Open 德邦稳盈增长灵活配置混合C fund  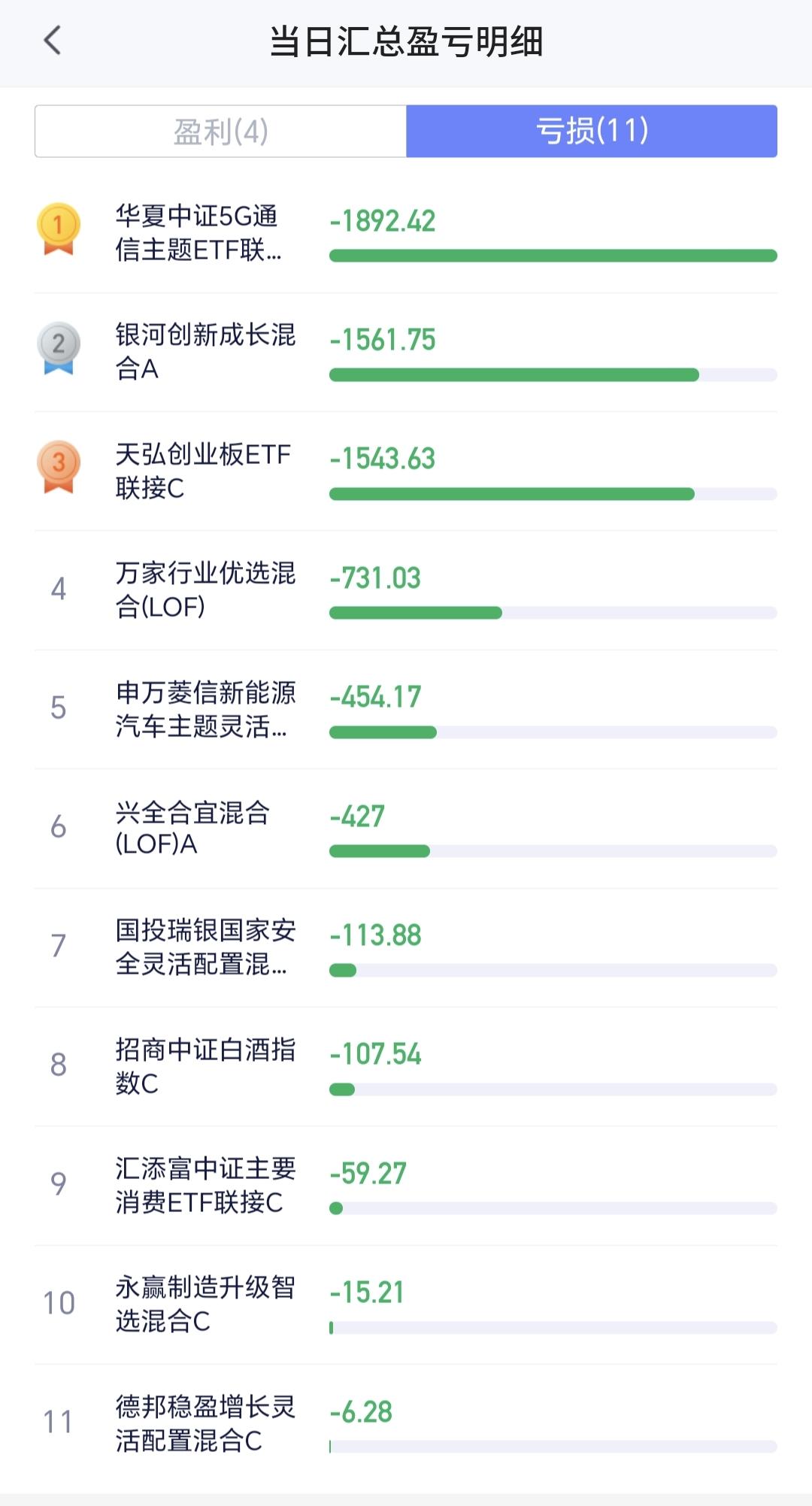point(205,1423)
